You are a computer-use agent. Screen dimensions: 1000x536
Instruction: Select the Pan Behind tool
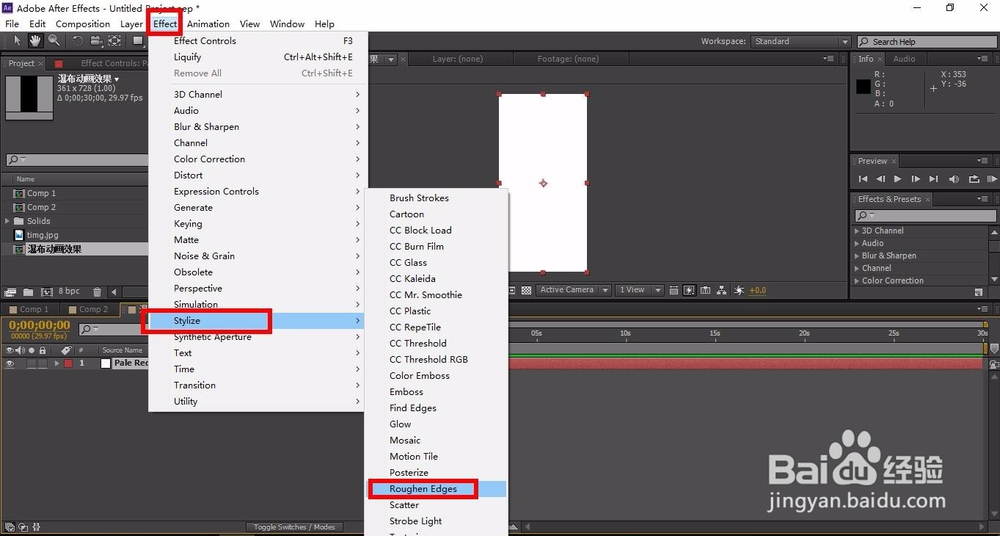coord(114,41)
